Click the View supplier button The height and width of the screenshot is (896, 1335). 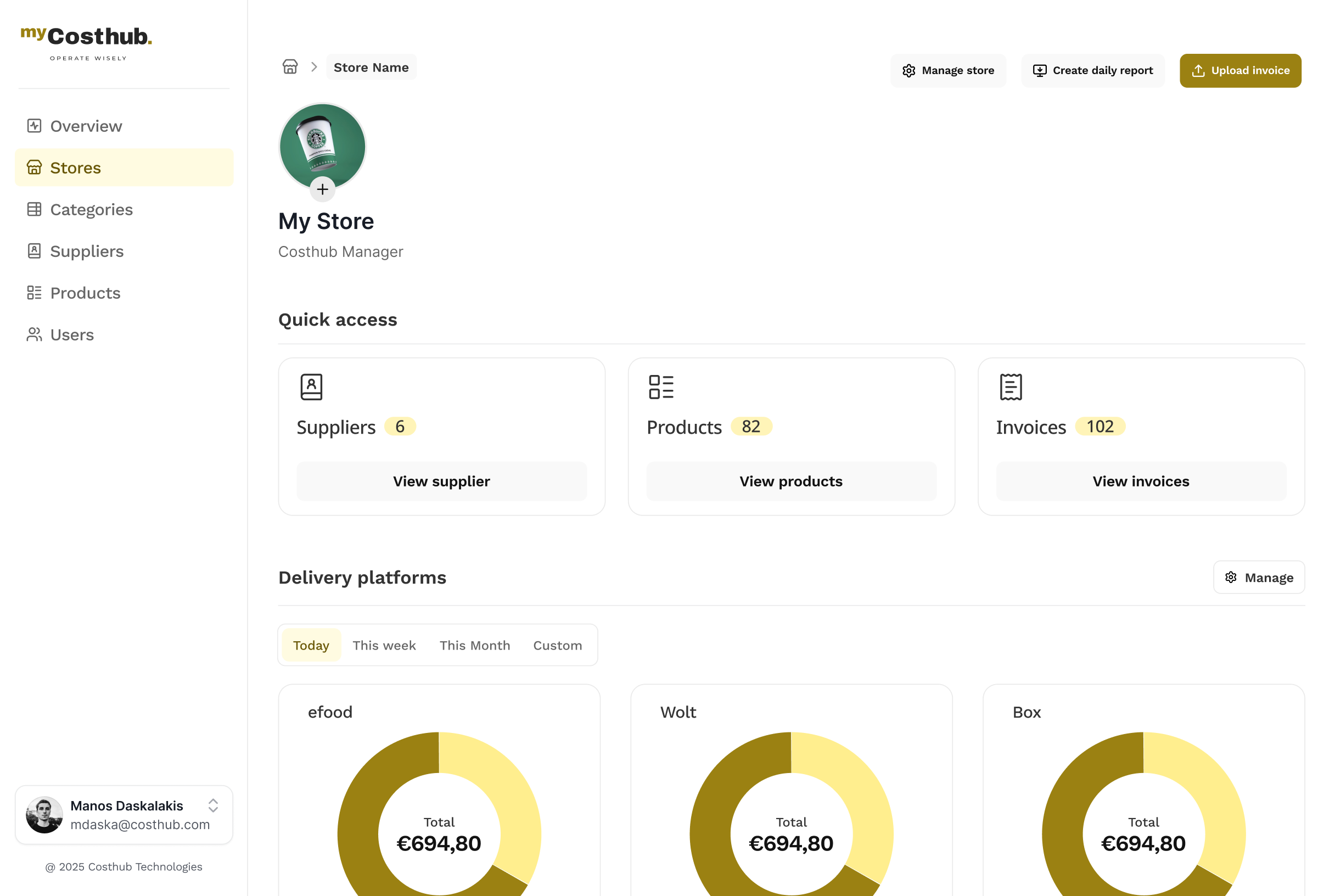tap(441, 480)
